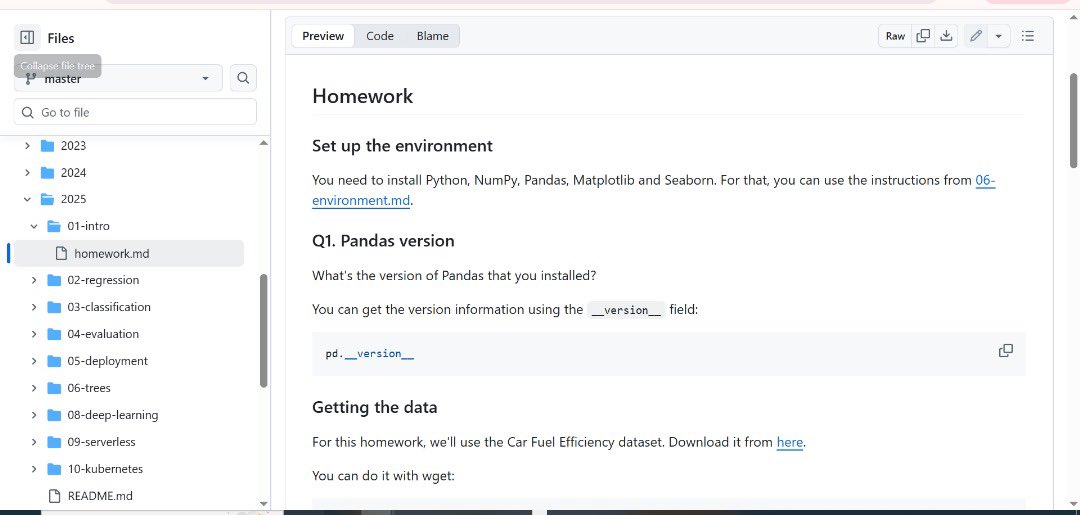Select homework.md in file tree
This screenshot has width=1080, height=515.
(129, 253)
